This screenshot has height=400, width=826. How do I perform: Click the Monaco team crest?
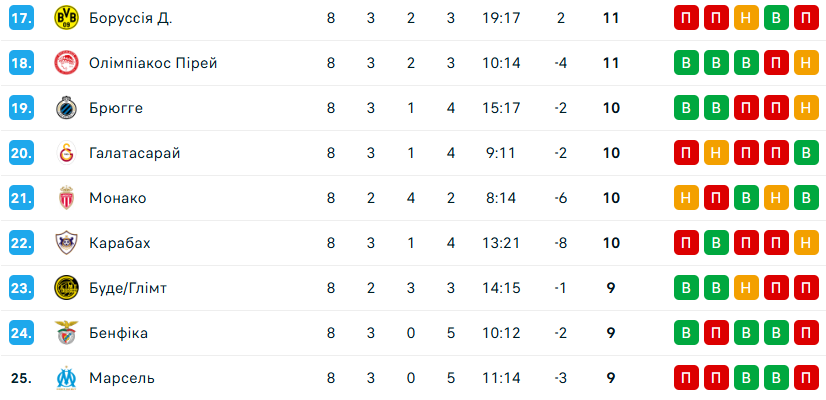(66, 198)
